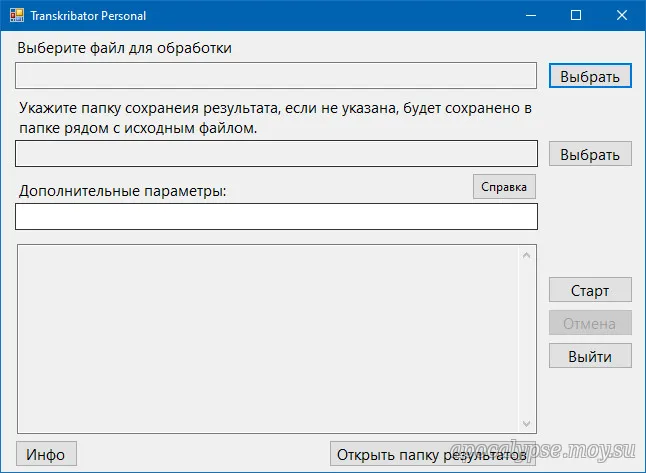Click the file-to-process path field
Screen dimensions: 646x473
(x=276, y=76)
